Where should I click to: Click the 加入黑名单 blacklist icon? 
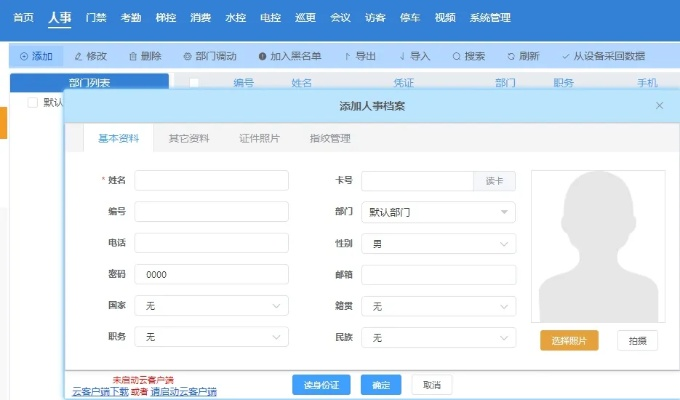tap(262, 56)
